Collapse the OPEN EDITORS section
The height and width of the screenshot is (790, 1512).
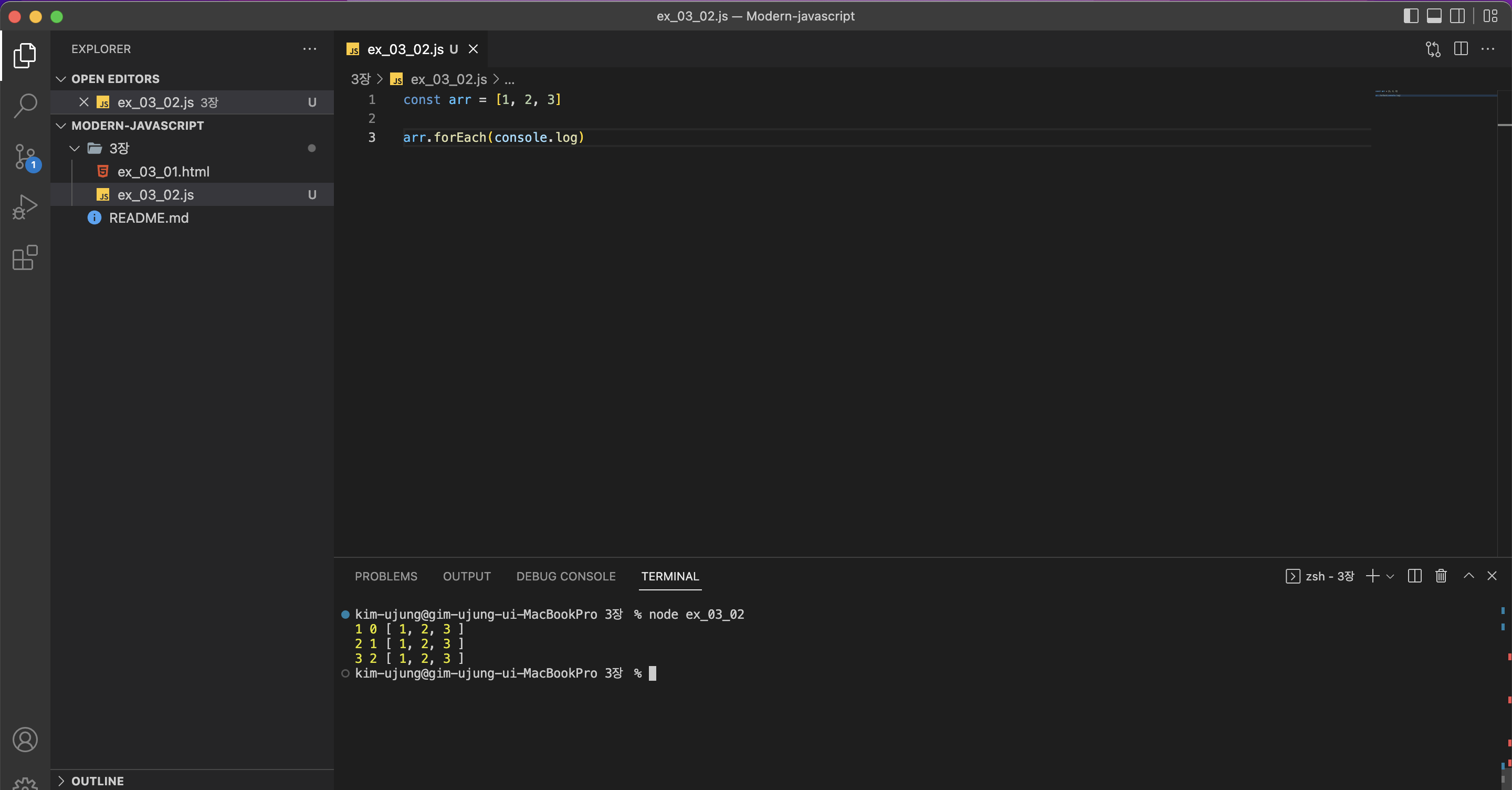tap(61, 79)
